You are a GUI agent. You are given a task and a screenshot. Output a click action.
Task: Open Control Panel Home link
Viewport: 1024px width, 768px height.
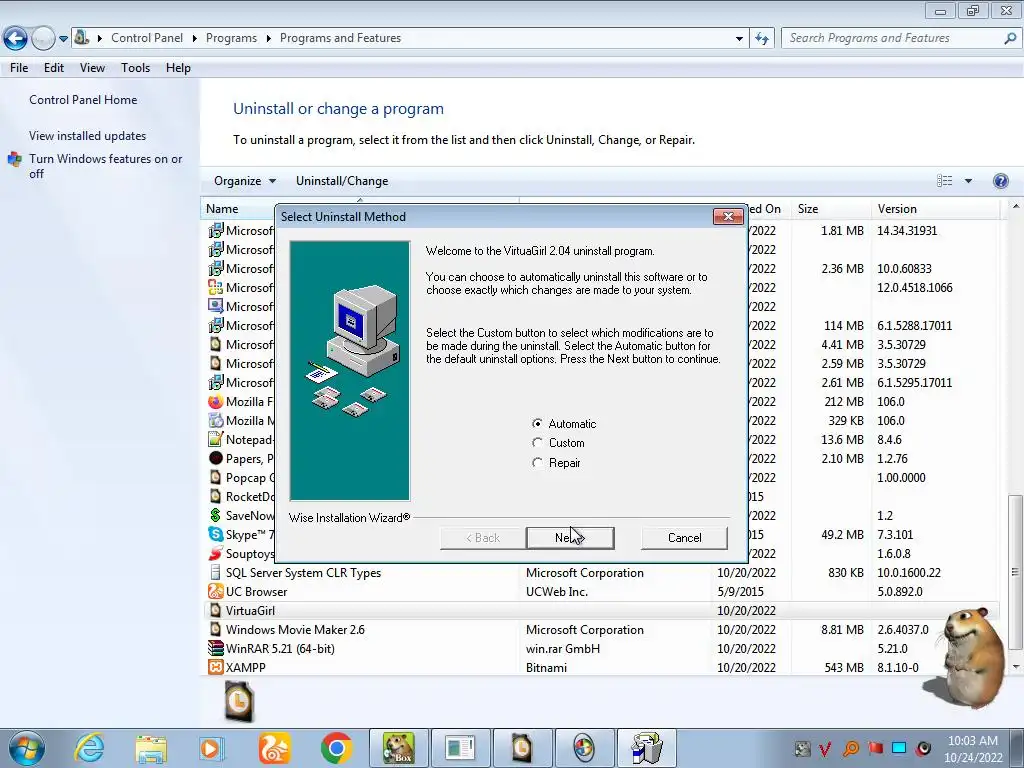tap(83, 100)
